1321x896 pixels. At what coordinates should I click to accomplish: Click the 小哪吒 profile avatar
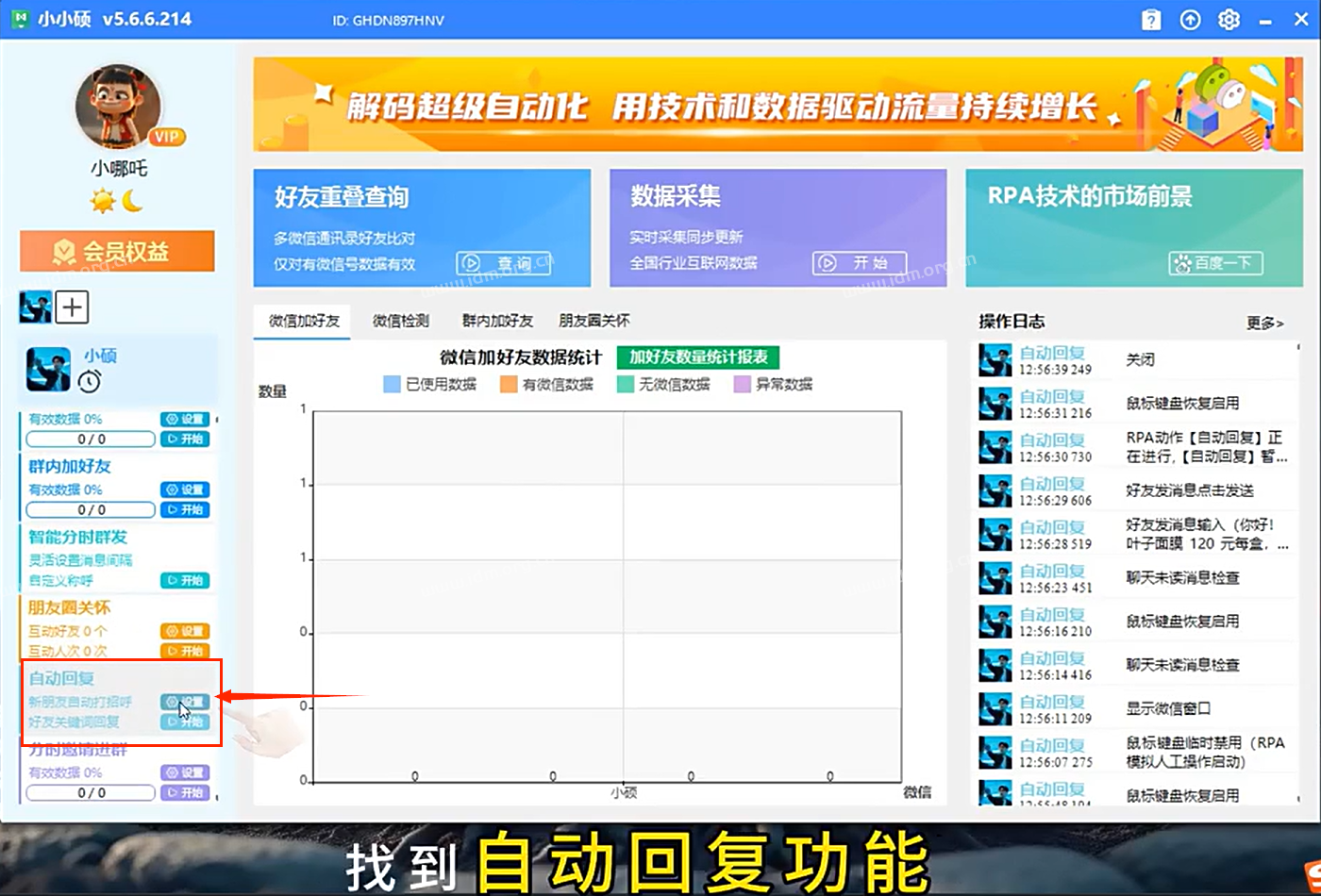(119, 106)
